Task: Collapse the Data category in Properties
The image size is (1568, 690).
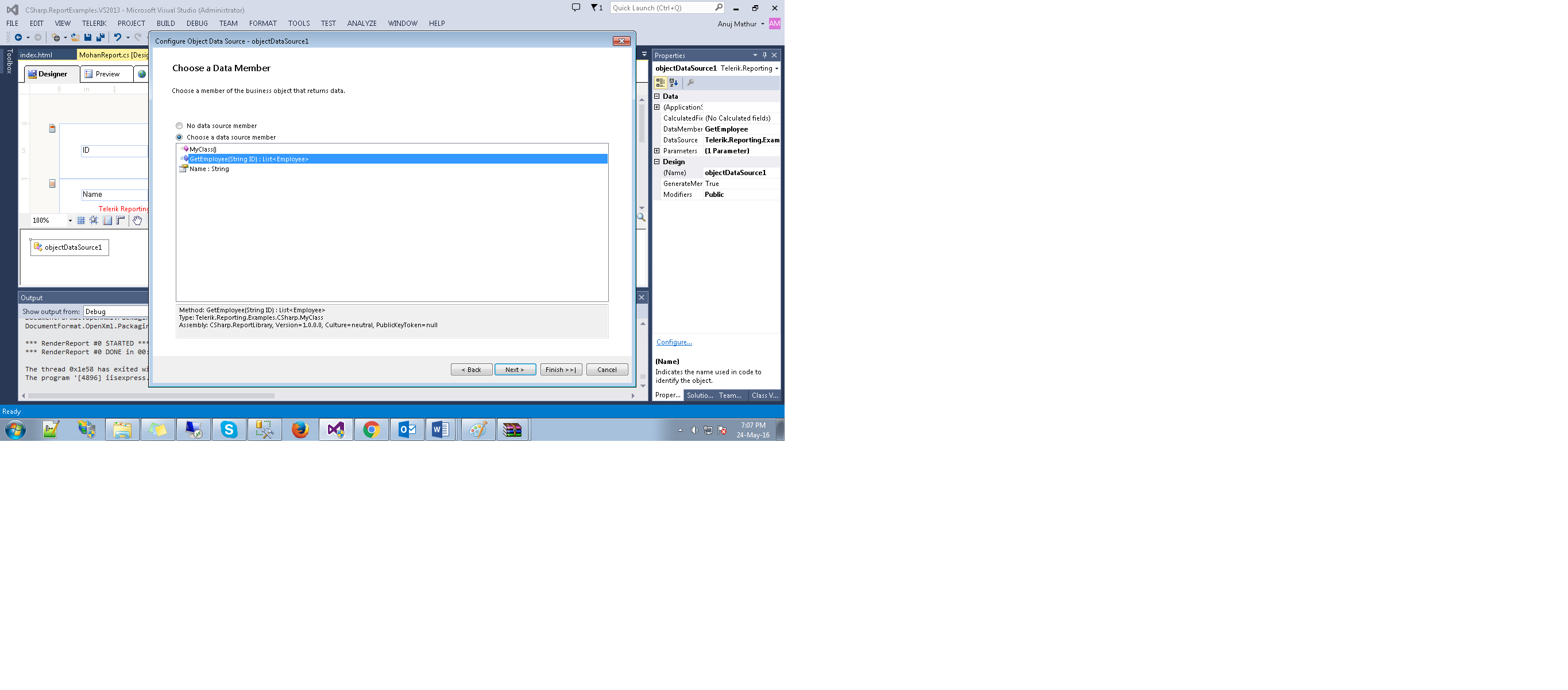Action: [657, 96]
